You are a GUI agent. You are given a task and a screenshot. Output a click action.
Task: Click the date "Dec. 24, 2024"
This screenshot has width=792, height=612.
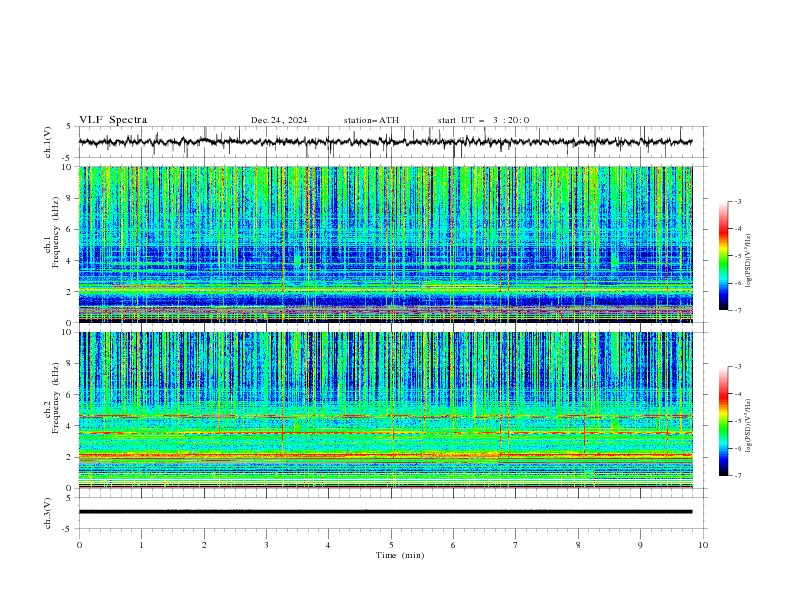click(279, 120)
